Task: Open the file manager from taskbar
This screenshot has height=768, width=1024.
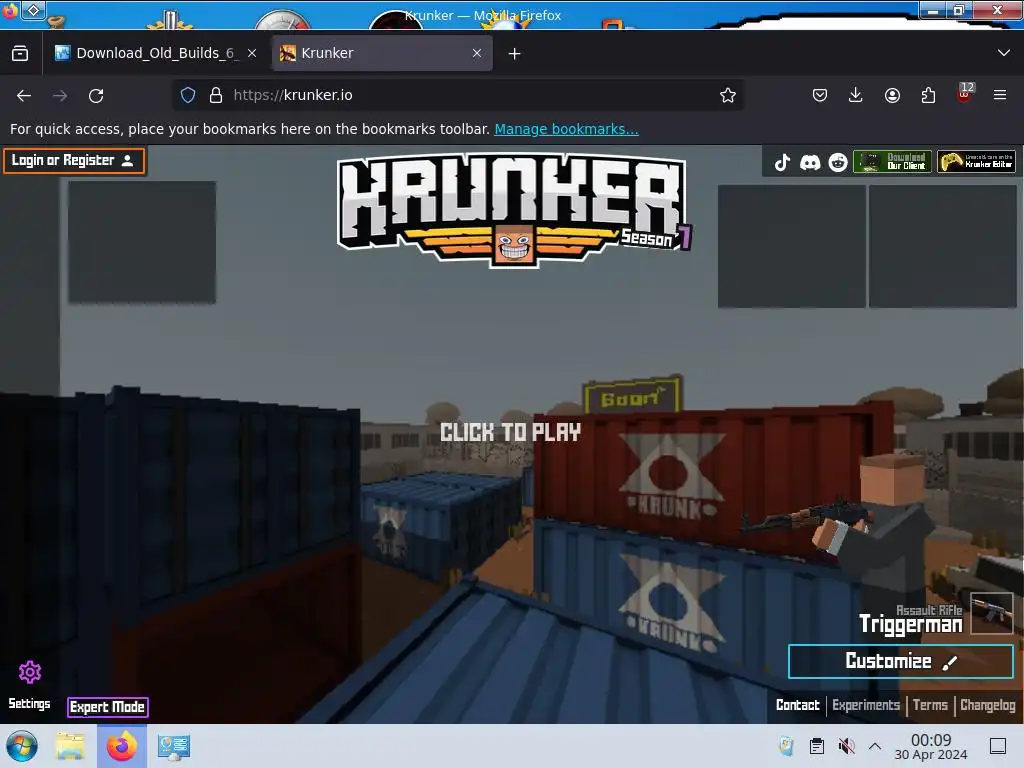Action: 70,746
